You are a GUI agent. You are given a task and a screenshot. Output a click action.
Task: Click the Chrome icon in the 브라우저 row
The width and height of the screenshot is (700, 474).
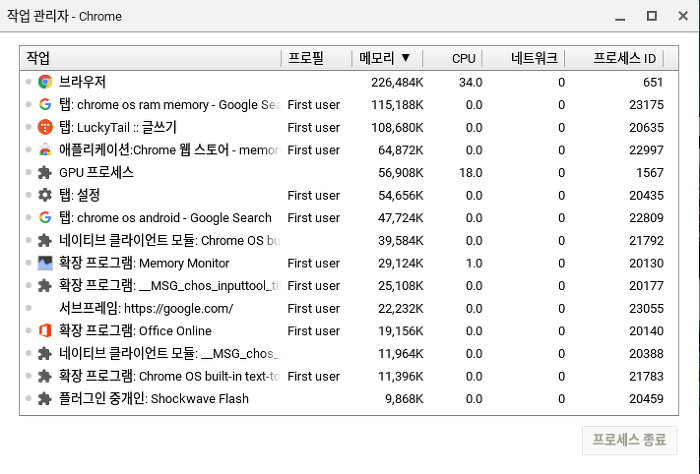tap(45, 82)
